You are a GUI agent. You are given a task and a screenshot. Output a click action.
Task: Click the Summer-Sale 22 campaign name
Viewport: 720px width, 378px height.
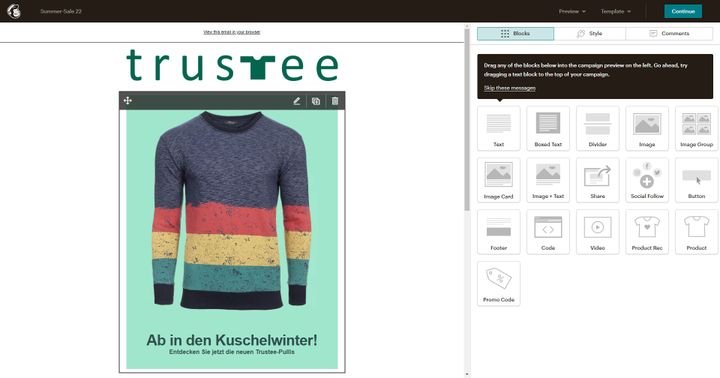pyautogui.click(x=61, y=11)
